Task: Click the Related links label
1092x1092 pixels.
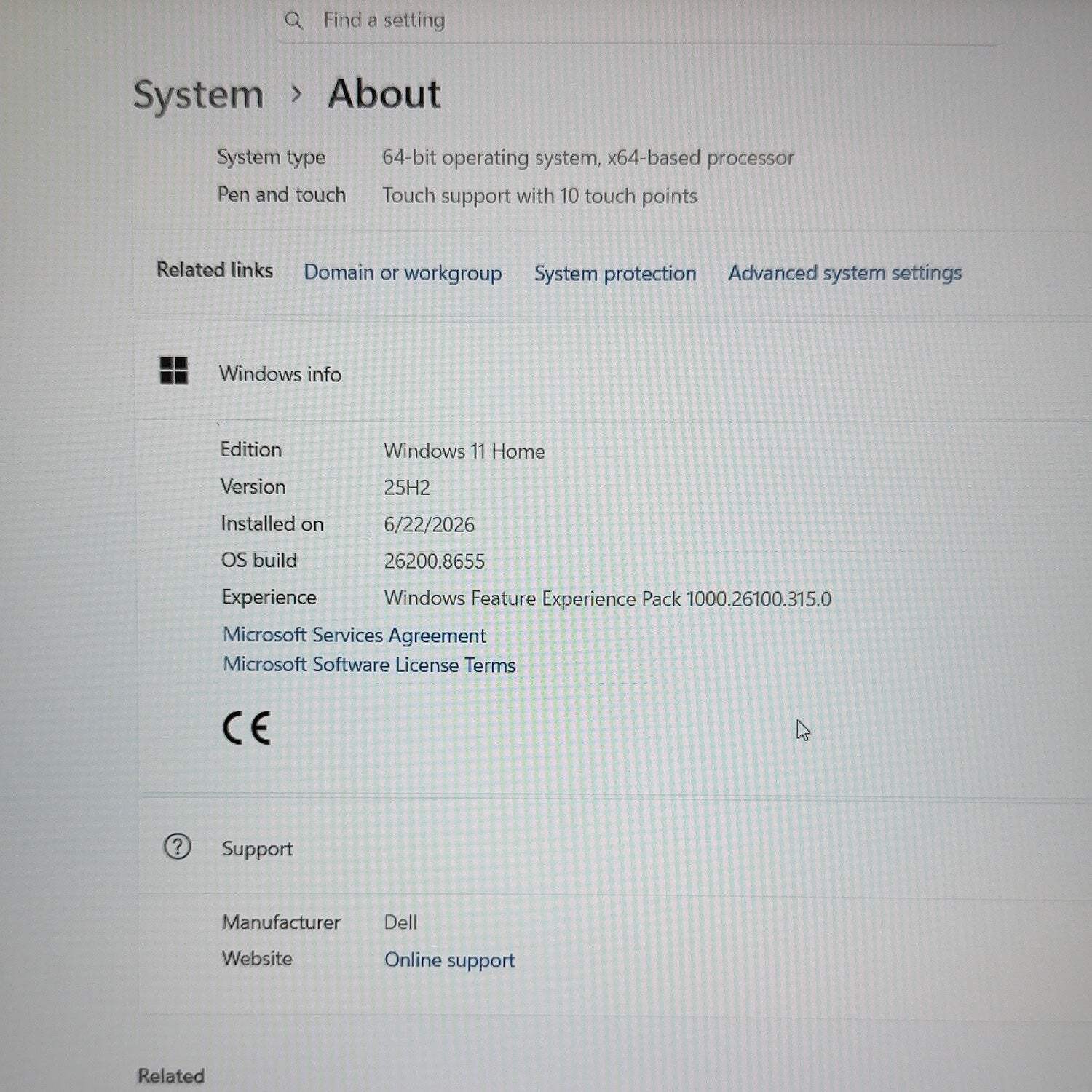Action: [215, 270]
